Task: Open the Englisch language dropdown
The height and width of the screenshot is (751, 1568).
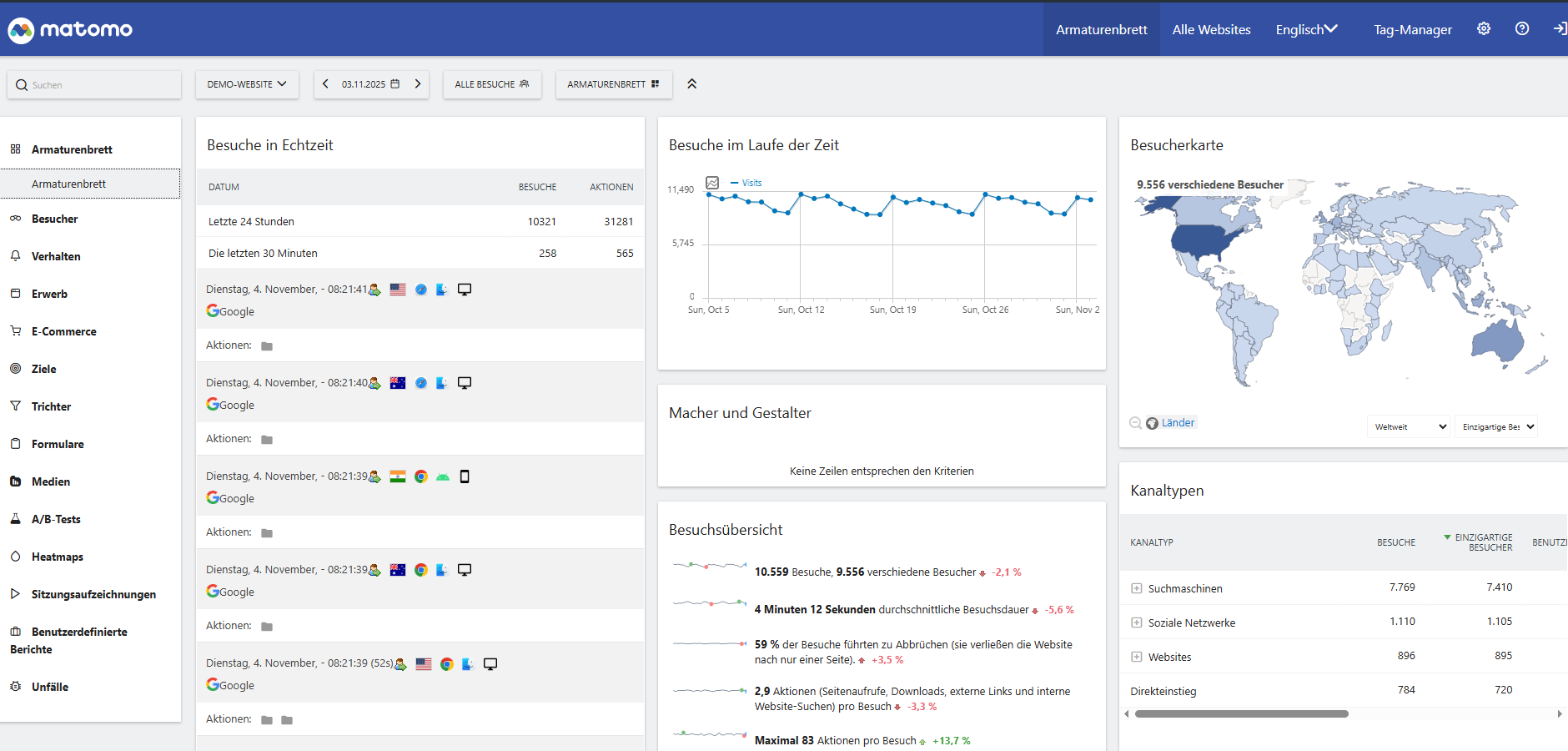Action: point(1305,29)
